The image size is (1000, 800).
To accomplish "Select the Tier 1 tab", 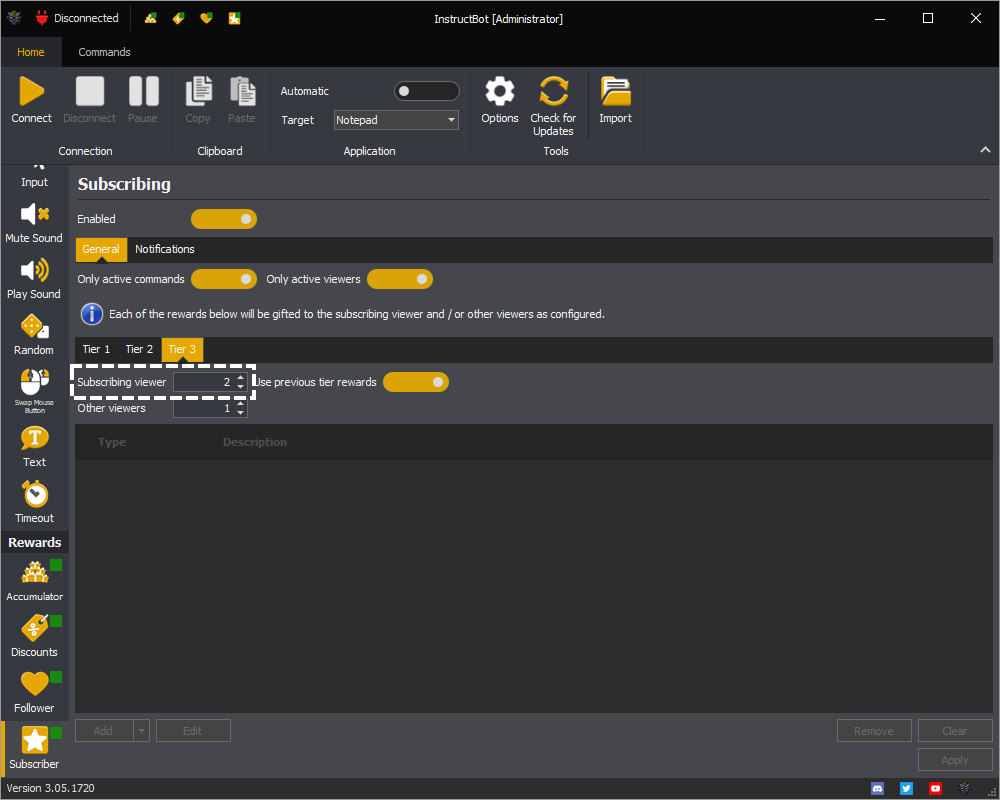I will (96, 349).
